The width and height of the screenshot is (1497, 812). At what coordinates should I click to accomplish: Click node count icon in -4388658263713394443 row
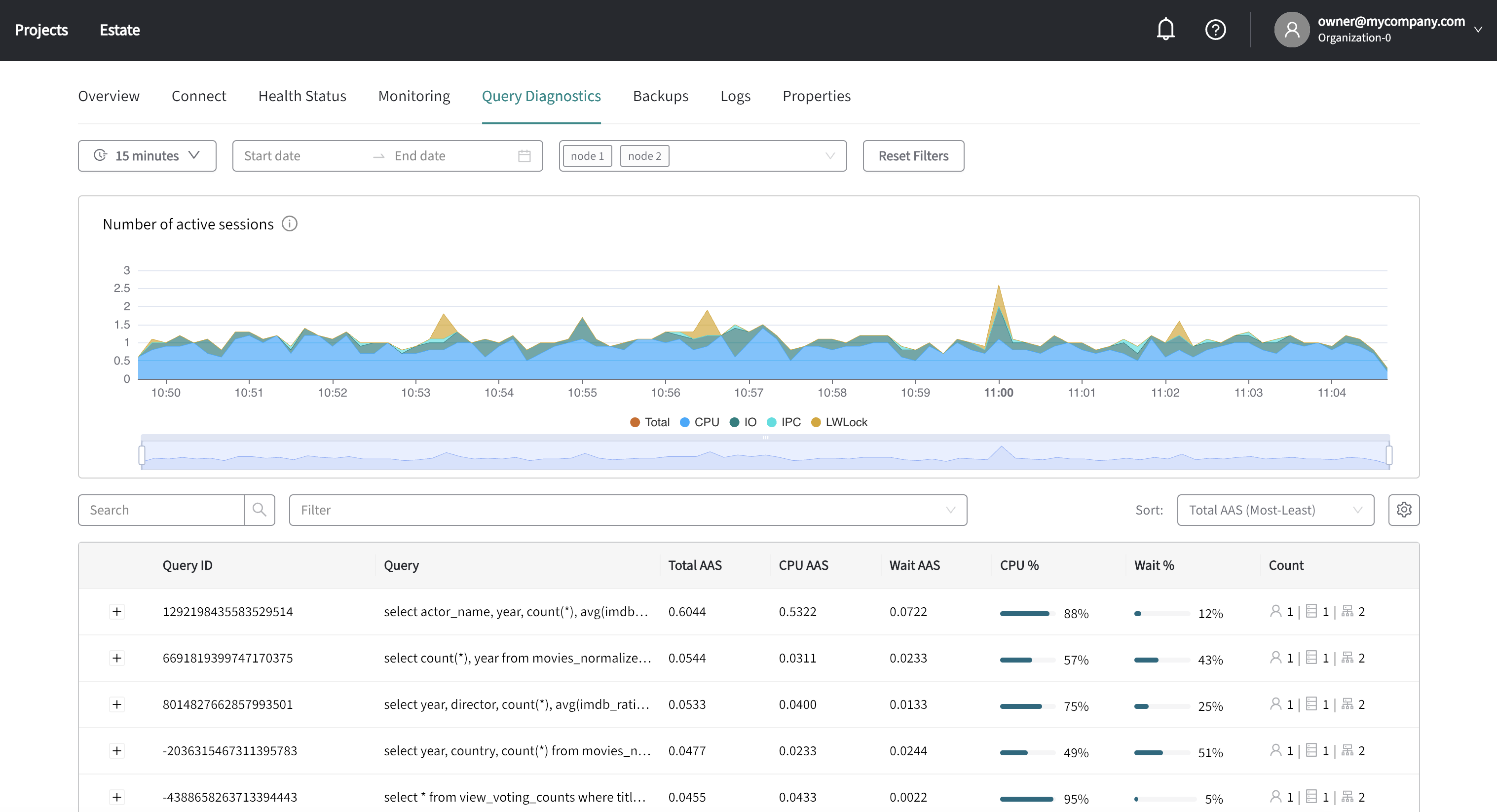(x=1347, y=797)
